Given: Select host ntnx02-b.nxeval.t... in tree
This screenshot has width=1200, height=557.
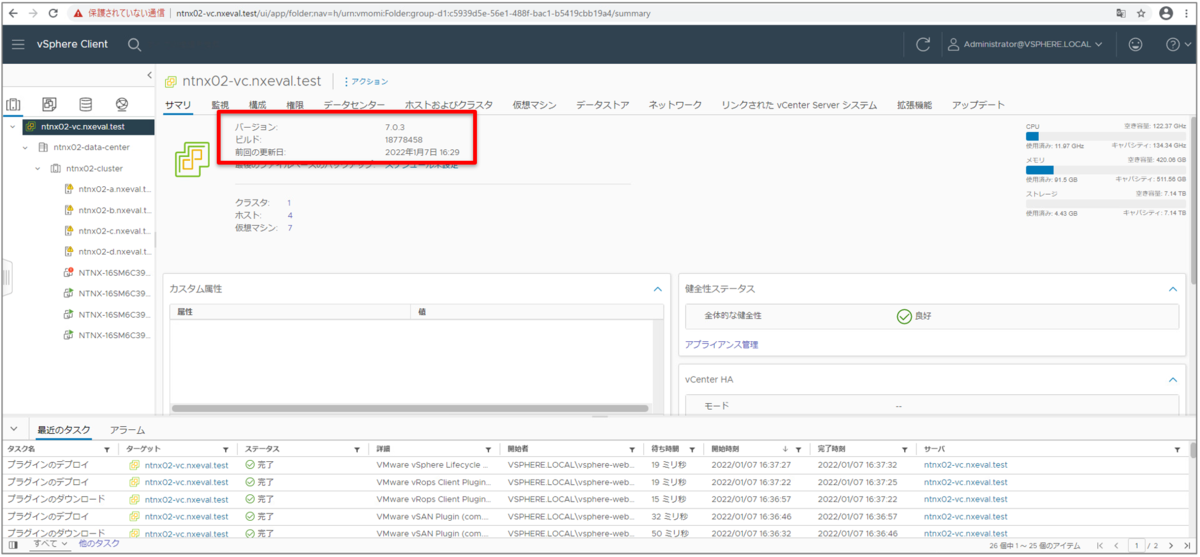Looking at the screenshot, I should coord(114,210).
